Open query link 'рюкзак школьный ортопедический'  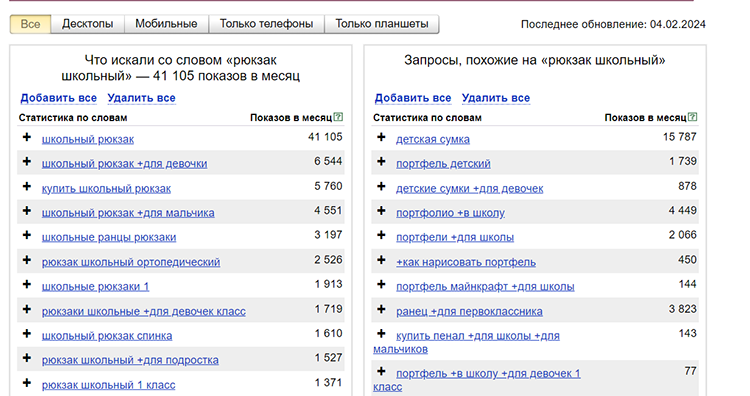pos(131,262)
